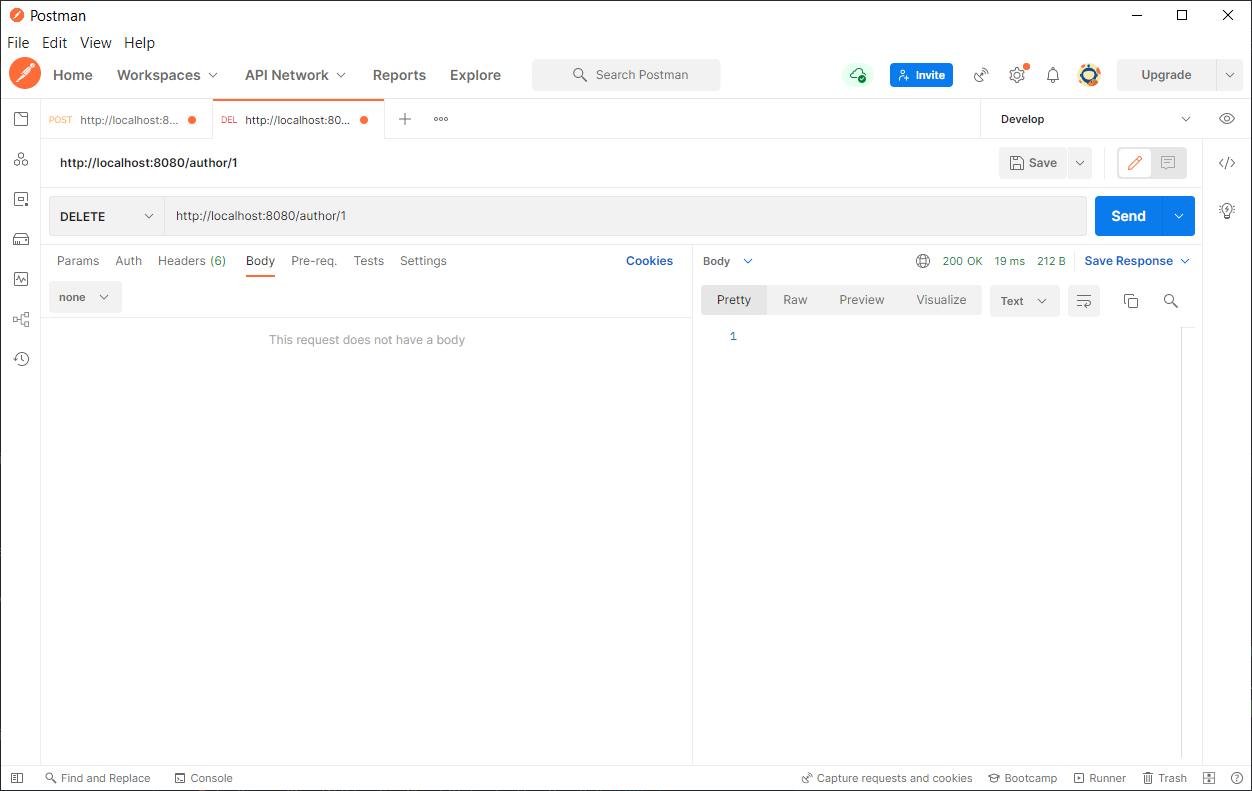
Task: Open Flows sidebar icon
Action: pos(21,319)
